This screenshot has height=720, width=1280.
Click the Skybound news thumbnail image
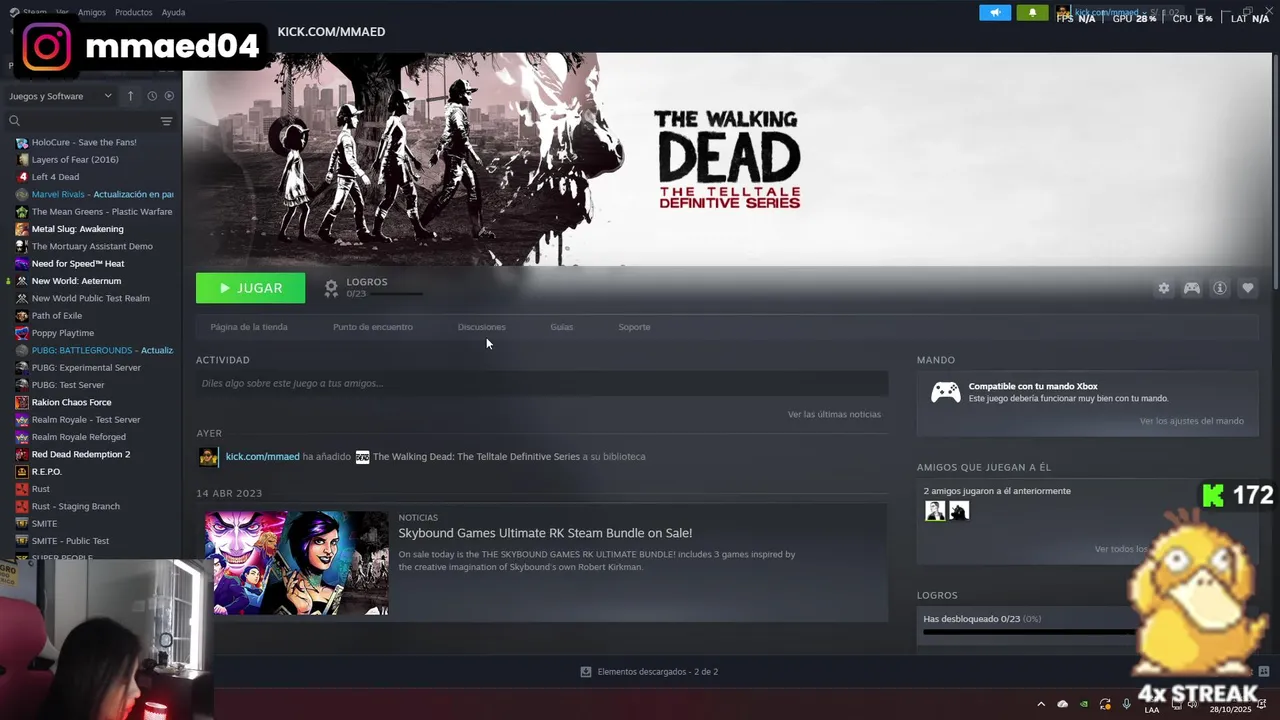click(296, 563)
